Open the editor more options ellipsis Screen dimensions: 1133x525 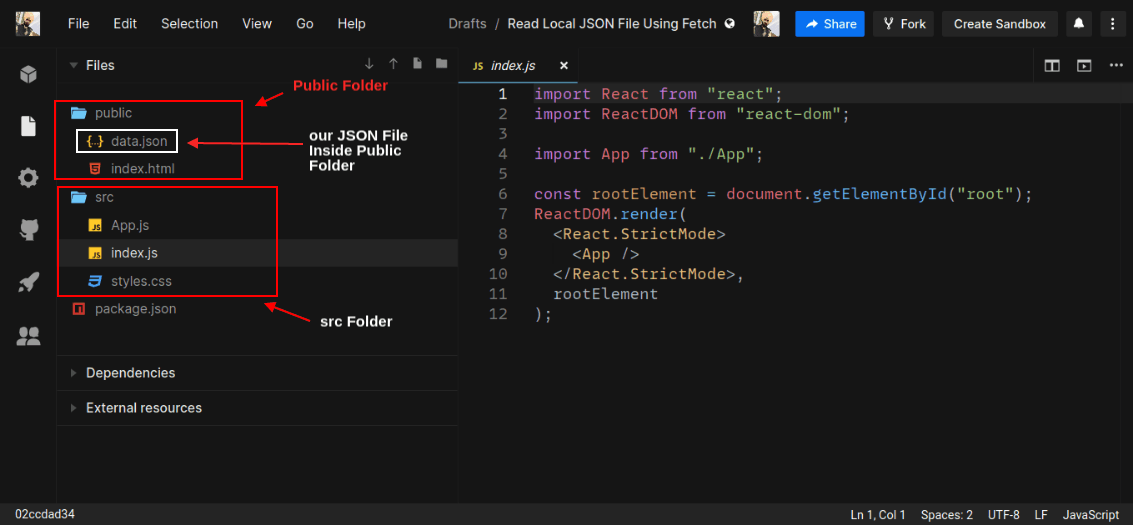1115,66
